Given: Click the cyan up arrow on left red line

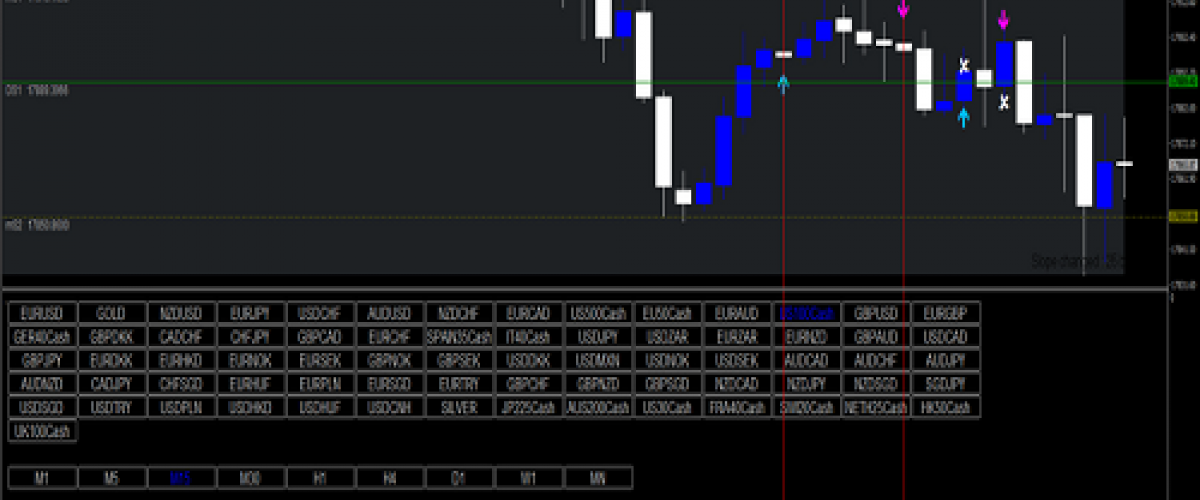Looking at the screenshot, I should [784, 82].
